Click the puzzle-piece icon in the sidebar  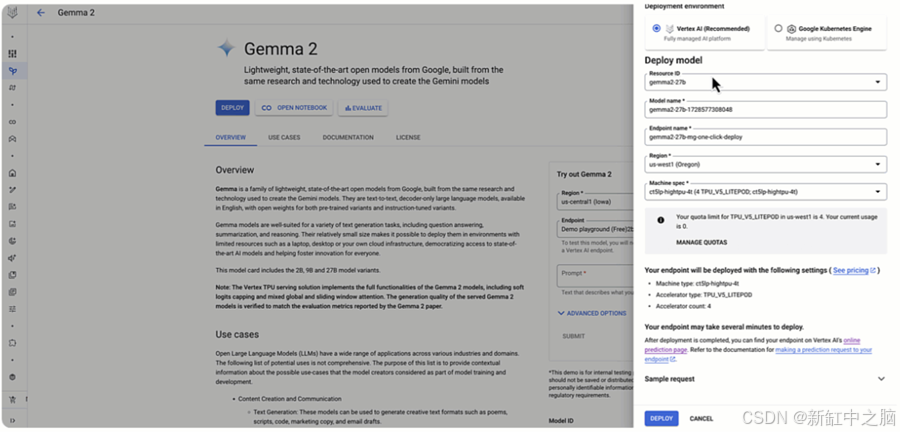(x=13, y=343)
